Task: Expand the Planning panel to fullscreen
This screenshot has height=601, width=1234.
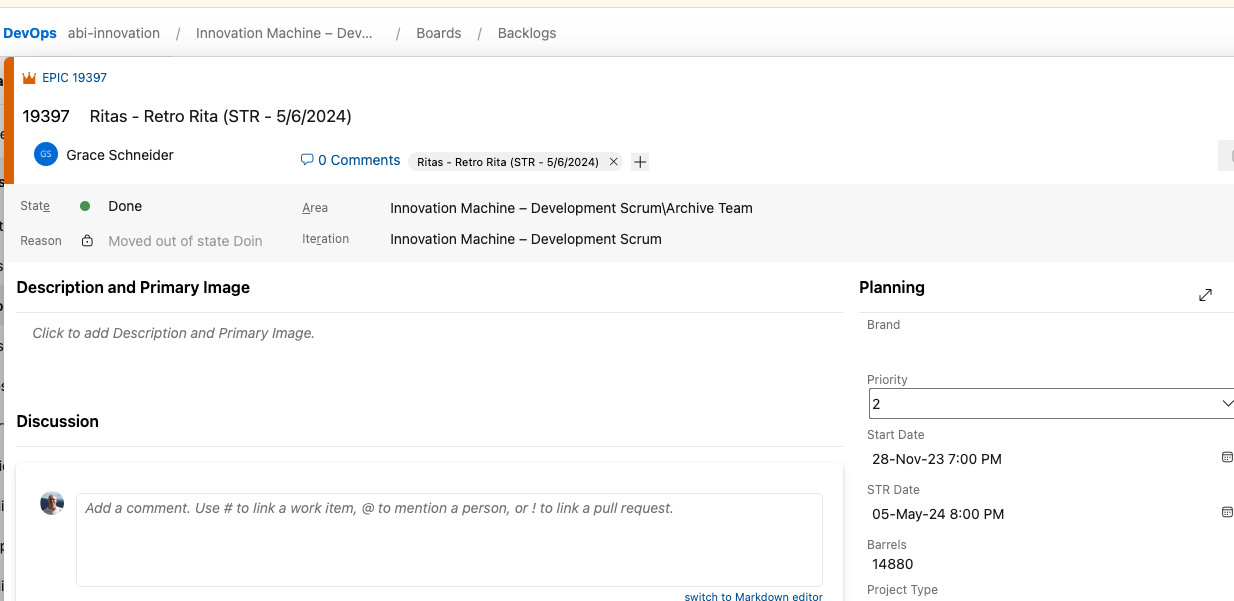Action: [x=1205, y=295]
